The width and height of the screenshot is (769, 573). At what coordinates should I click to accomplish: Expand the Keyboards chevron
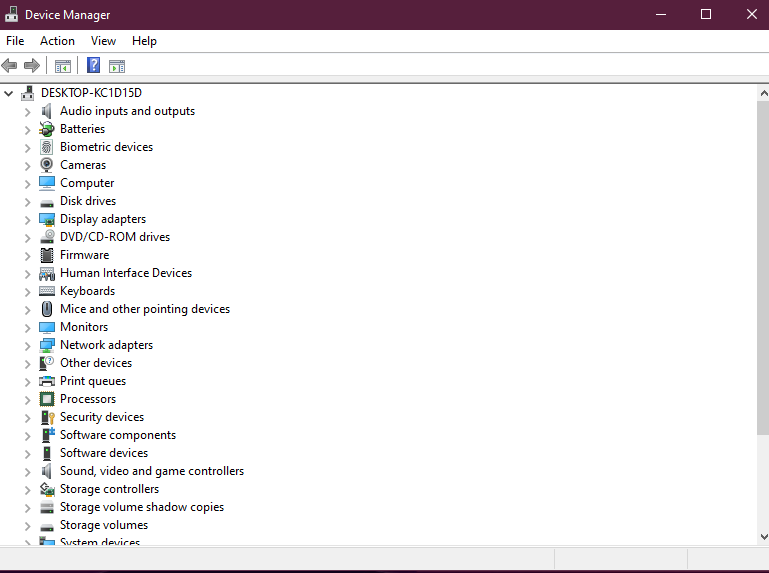pyautogui.click(x=27, y=292)
